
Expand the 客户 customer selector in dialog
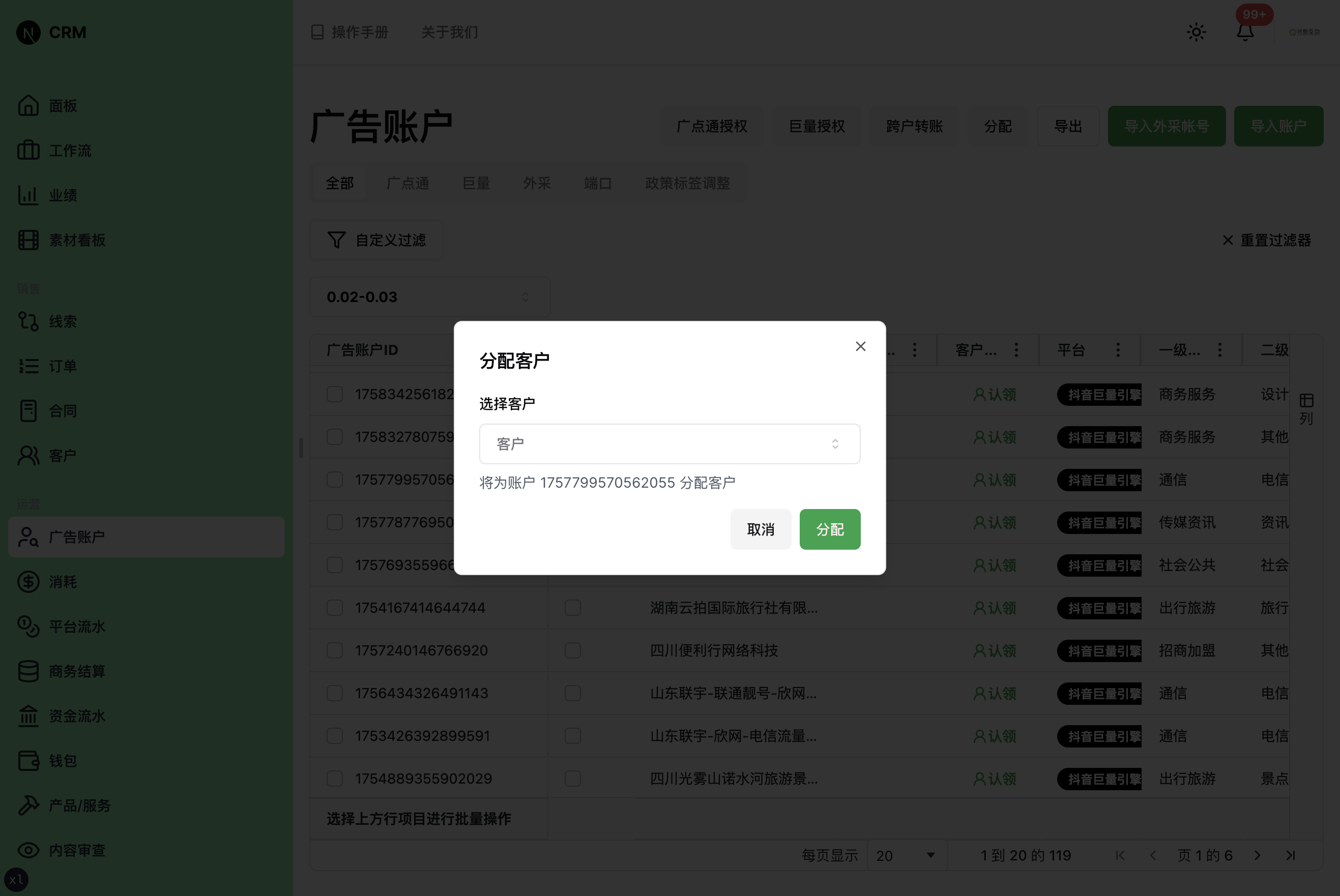pos(669,443)
